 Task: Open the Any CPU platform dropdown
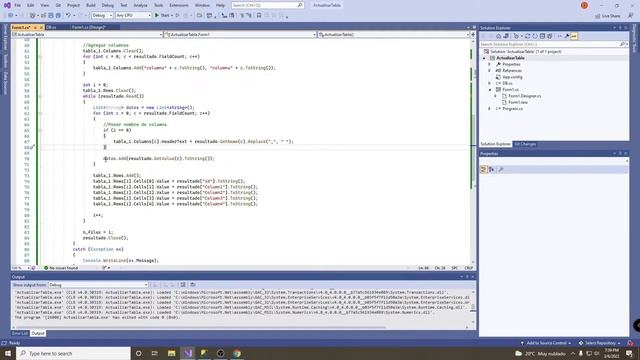133,16
